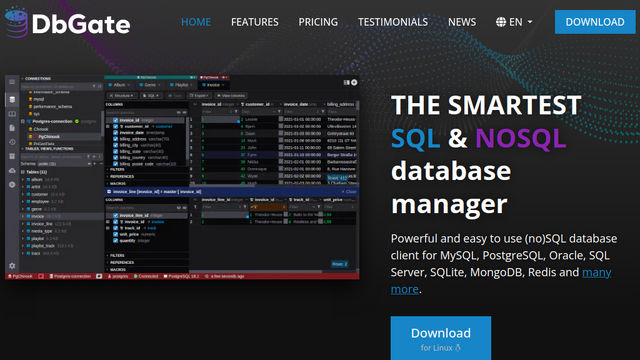Click the cloud icon in app sidebar

[x=12, y=170]
